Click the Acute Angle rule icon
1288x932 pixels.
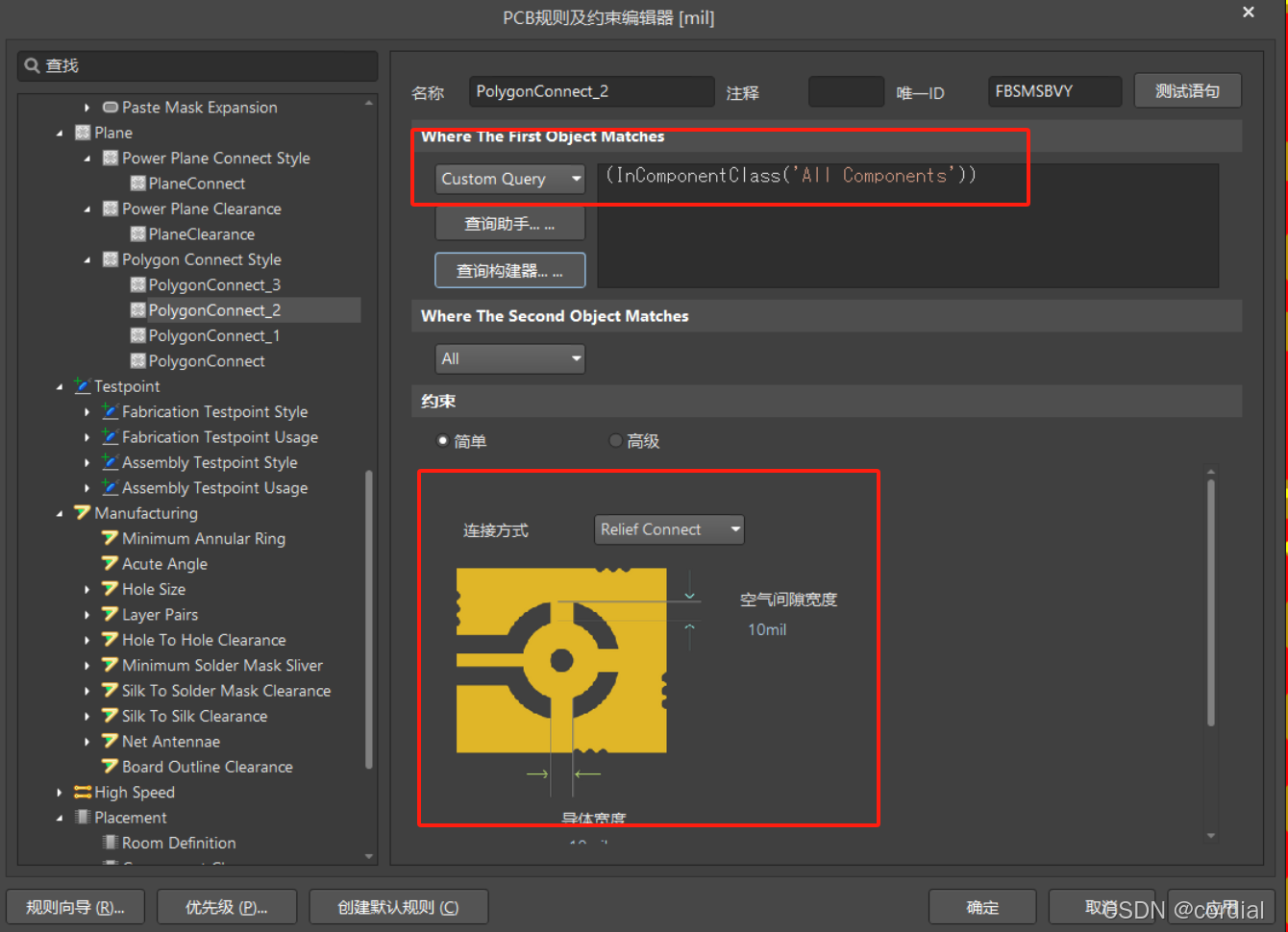click(111, 564)
